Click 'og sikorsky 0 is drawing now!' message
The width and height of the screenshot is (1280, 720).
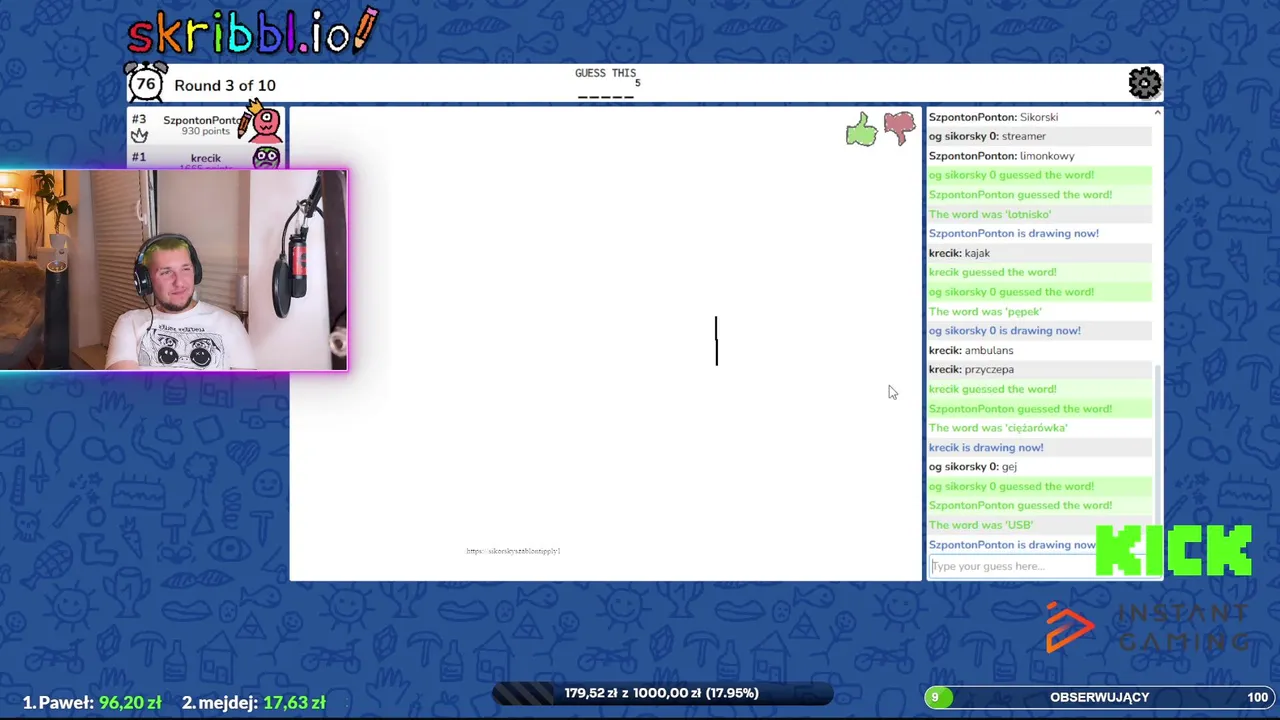coord(1004,331)
